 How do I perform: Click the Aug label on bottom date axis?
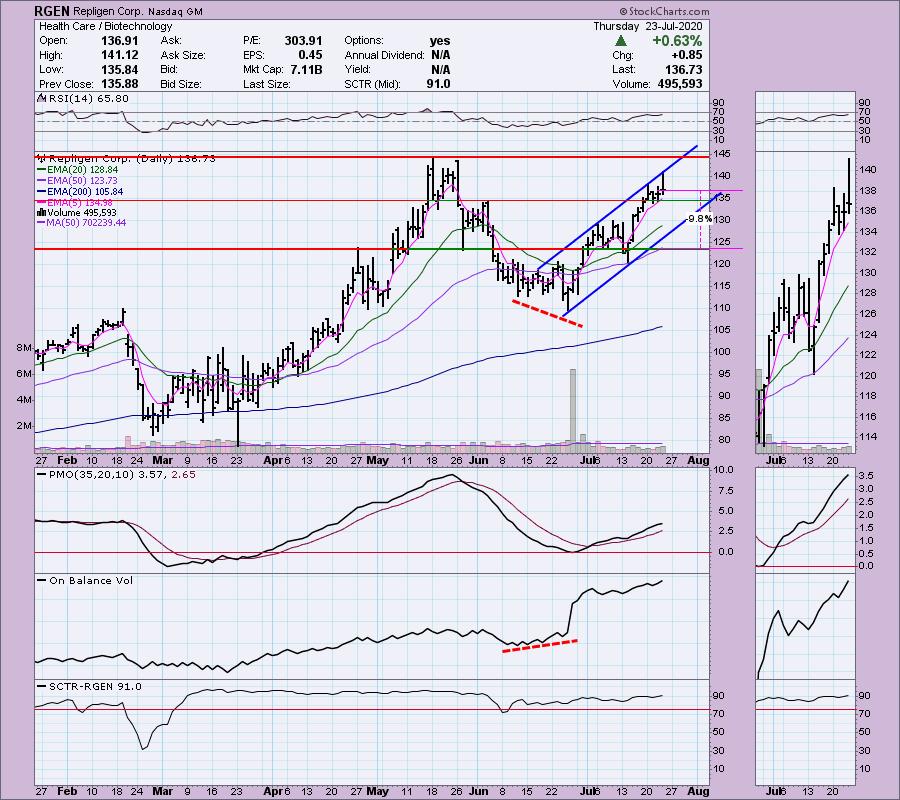[698, 791]
